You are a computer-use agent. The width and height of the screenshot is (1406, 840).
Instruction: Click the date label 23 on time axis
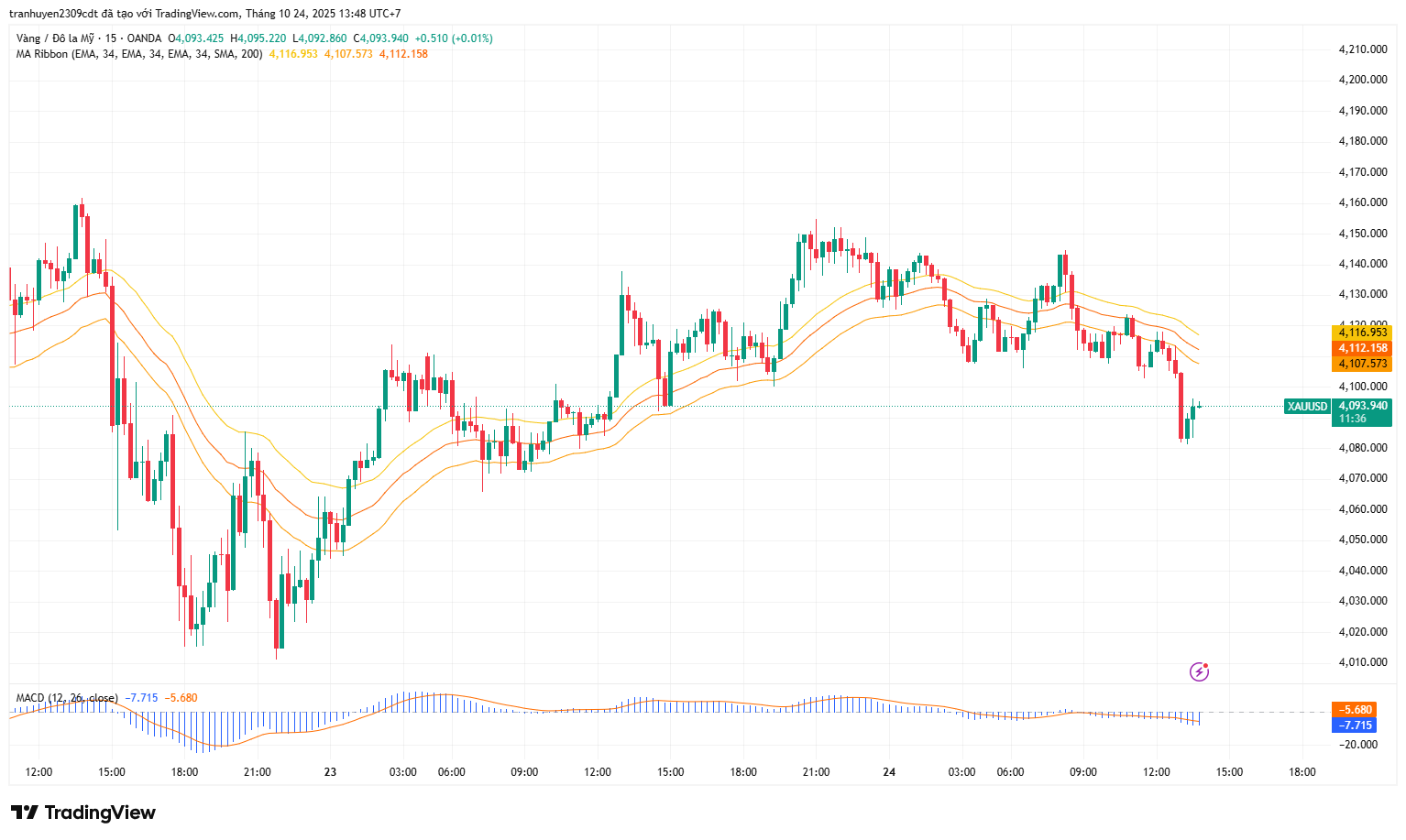click(330, 772)
